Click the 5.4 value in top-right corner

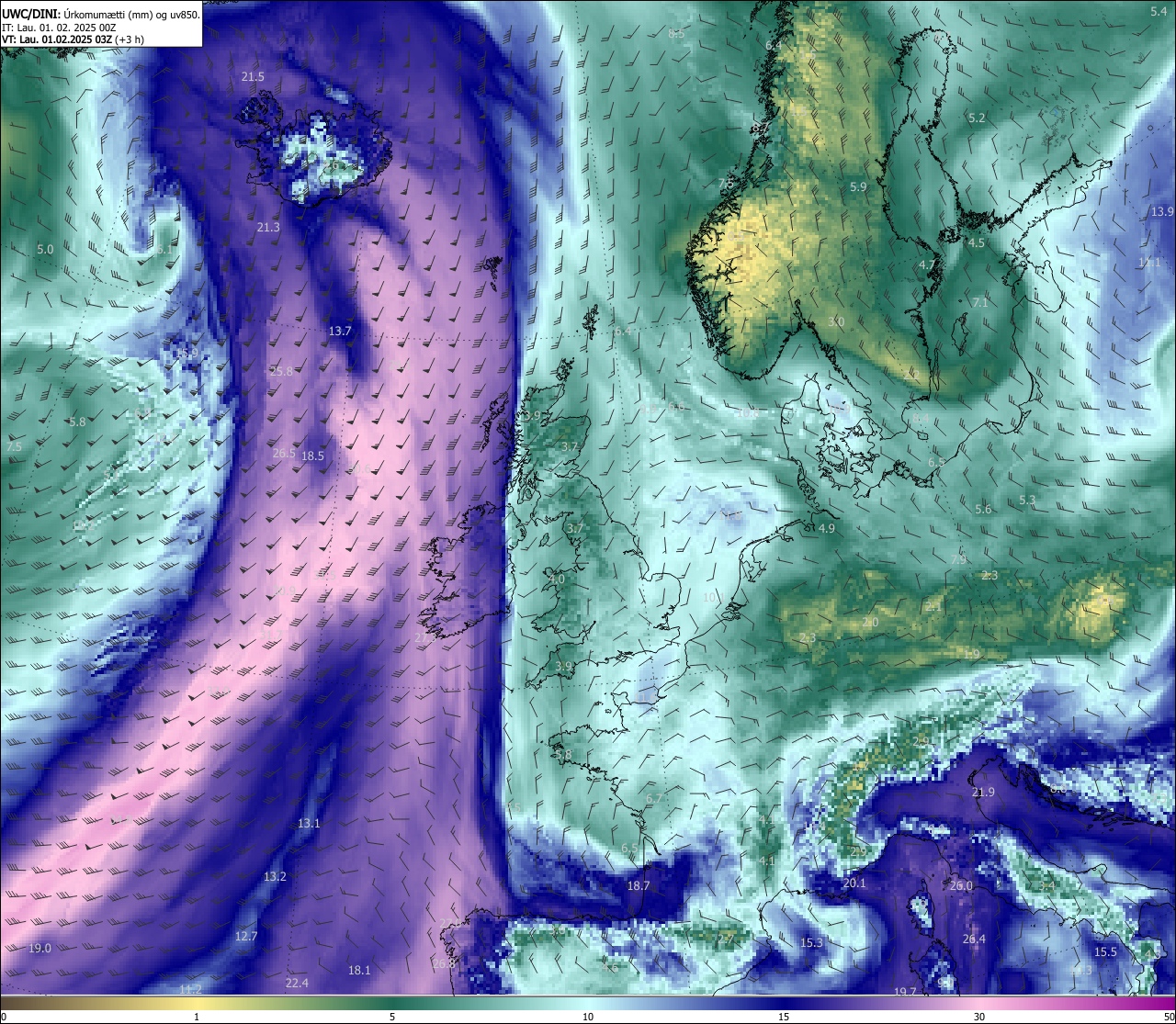tap(1159, 11)
